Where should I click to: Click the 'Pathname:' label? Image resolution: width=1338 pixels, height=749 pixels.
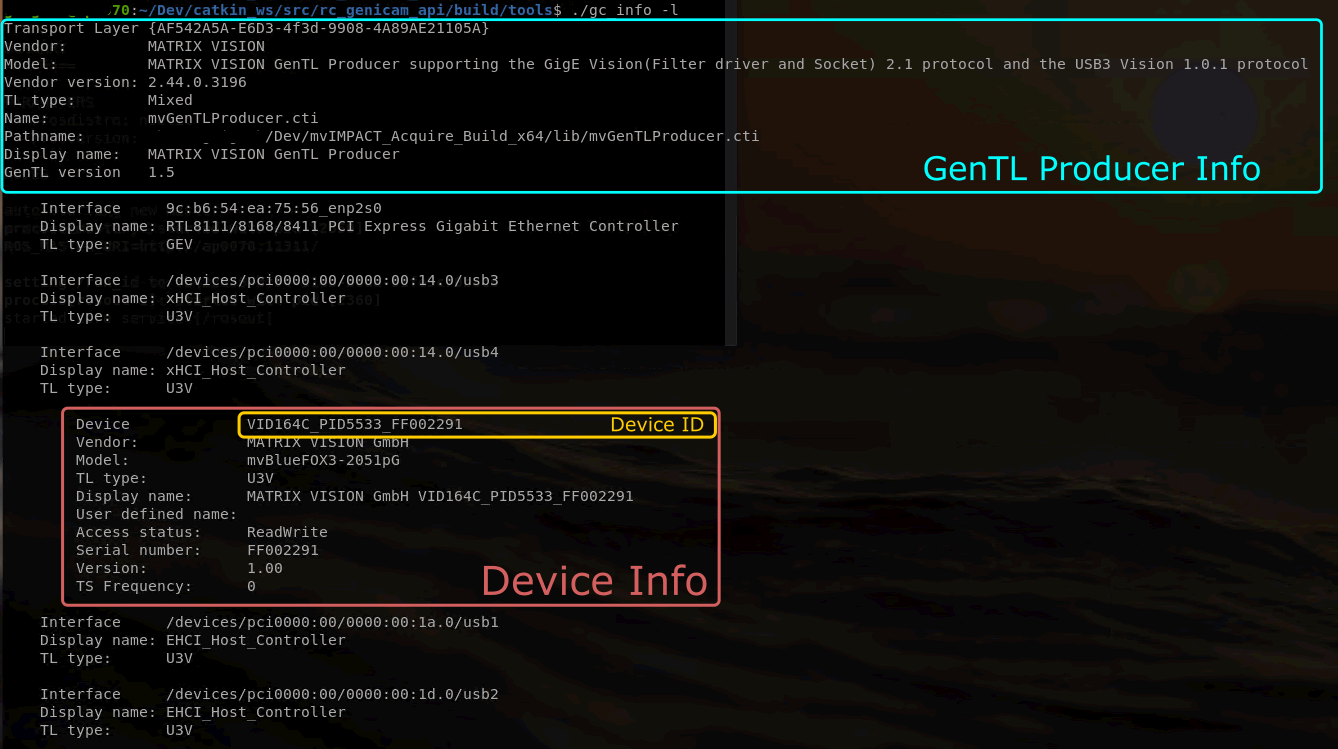coord(44,136)
